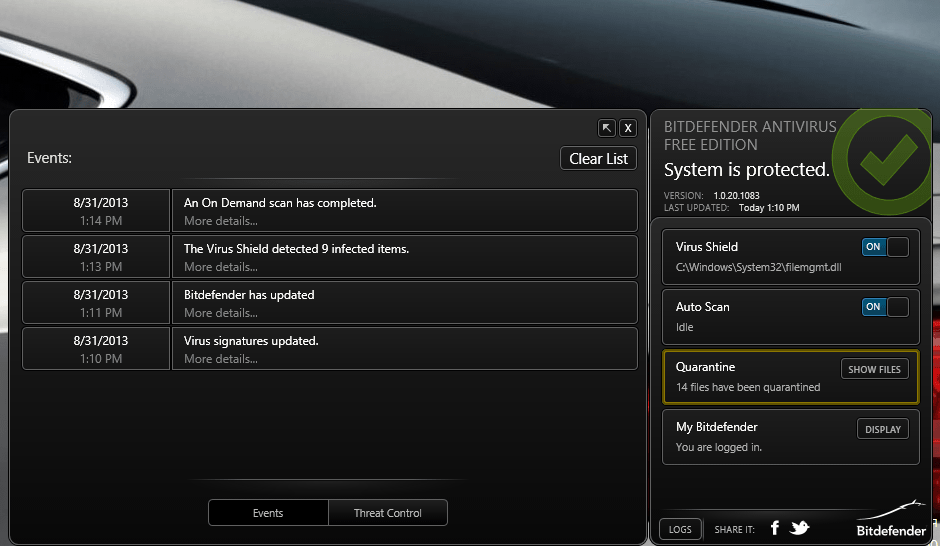Clear the events list
This screenshot has height=546, width=940.
598,159
